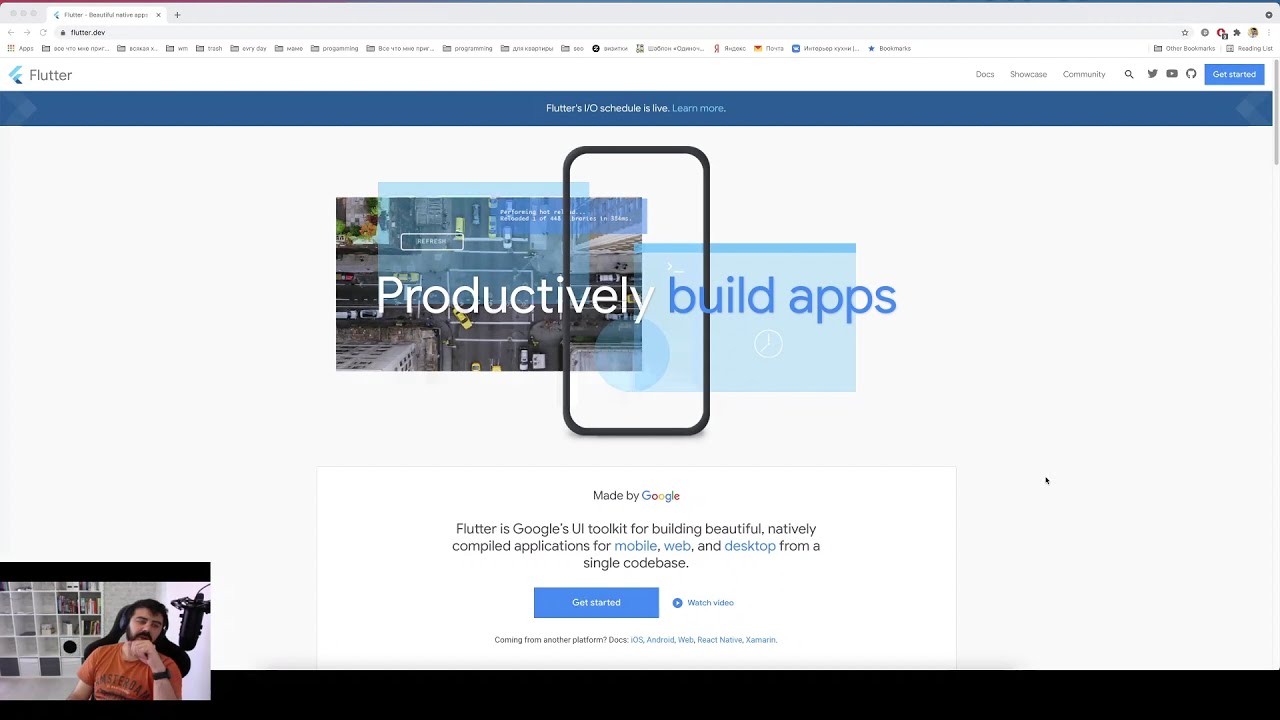Follow the 'mobile' link

[x=635, y=546]
